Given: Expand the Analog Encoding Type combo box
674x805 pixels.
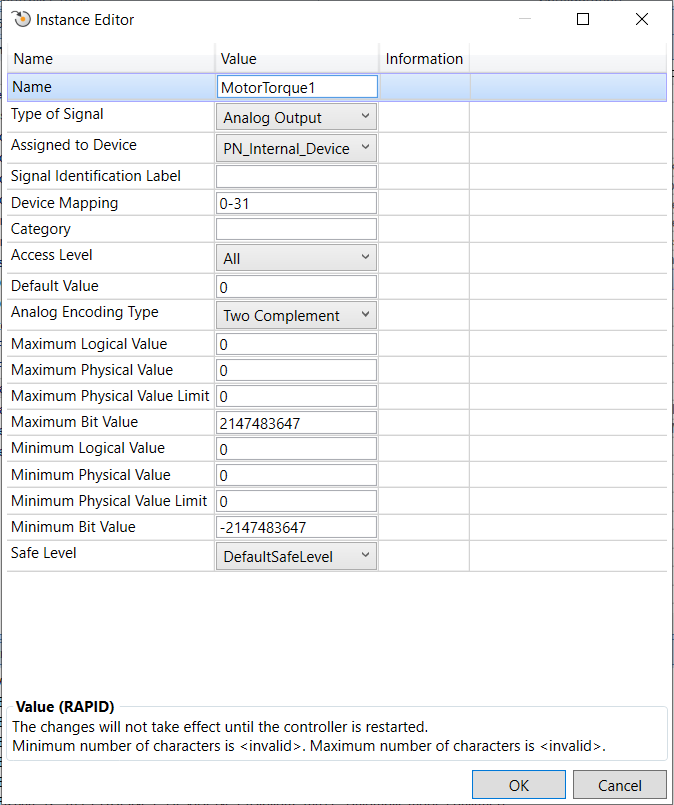Looking at the screenshot, I should 296,315.
